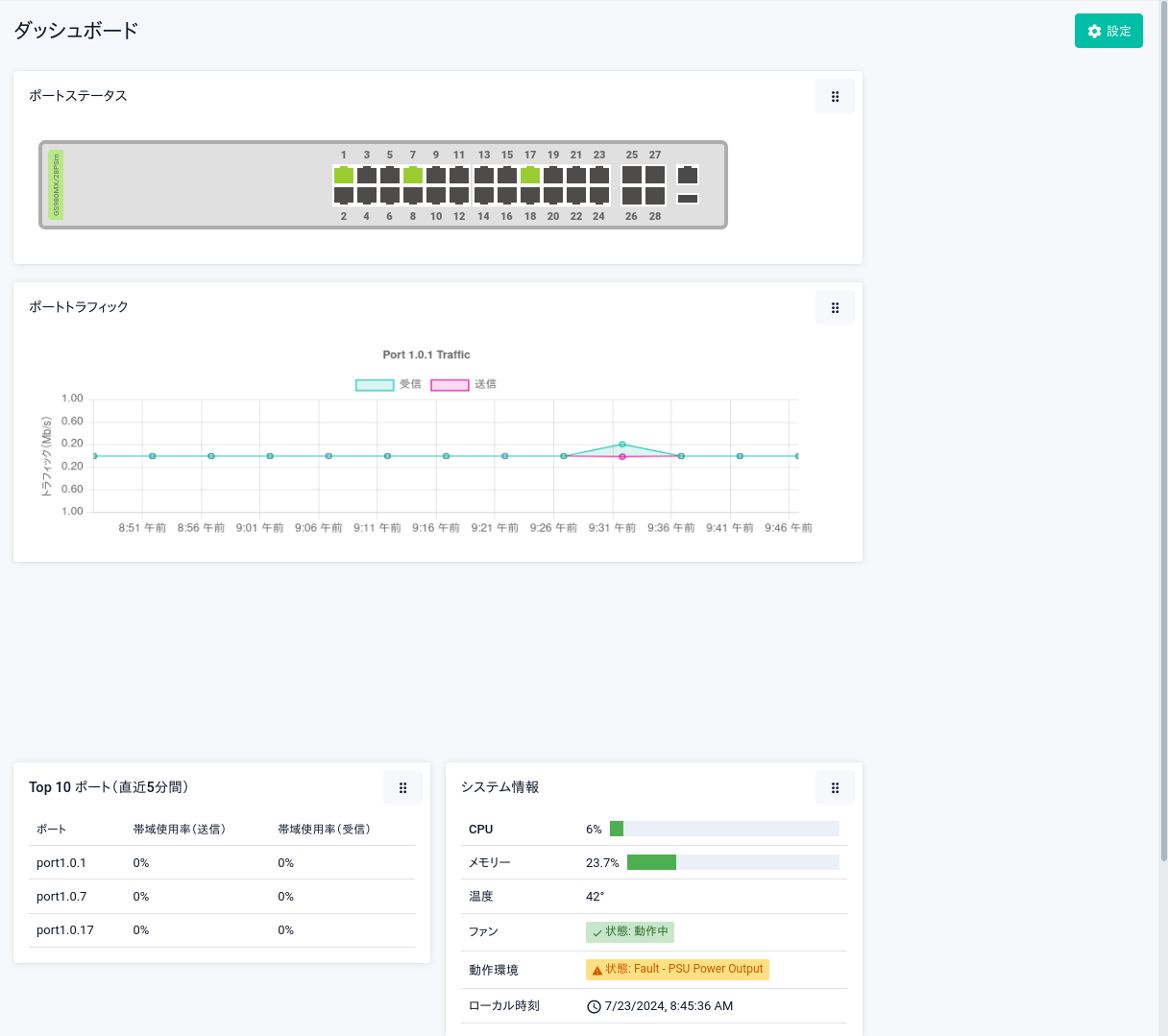Click port1.0.17 row in Top 10 table
This screenshot has width=1168, height=1036.
pyautogui.click(x=65, y=929)
